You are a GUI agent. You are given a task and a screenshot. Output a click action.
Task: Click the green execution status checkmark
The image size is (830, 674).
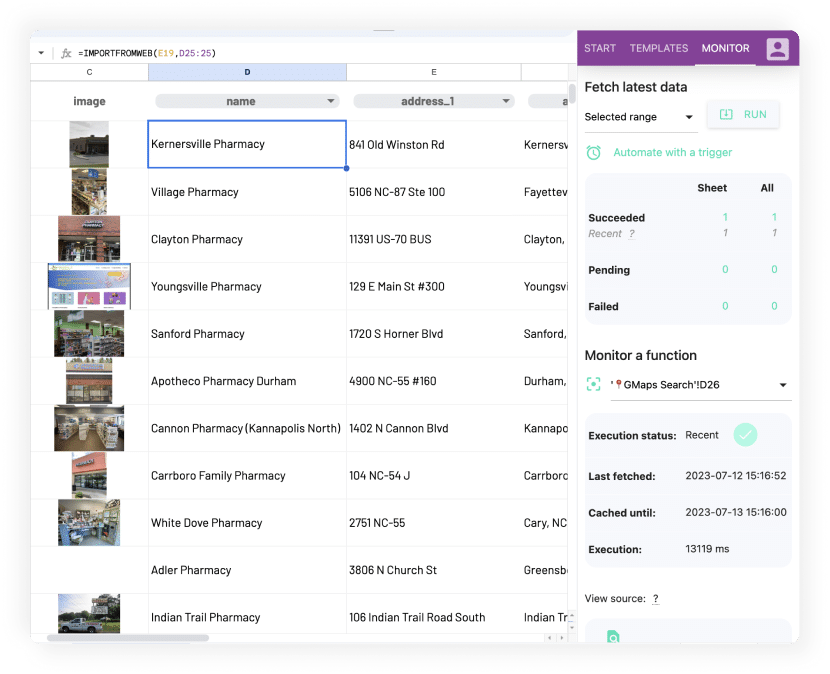click(x=745, y=435)
